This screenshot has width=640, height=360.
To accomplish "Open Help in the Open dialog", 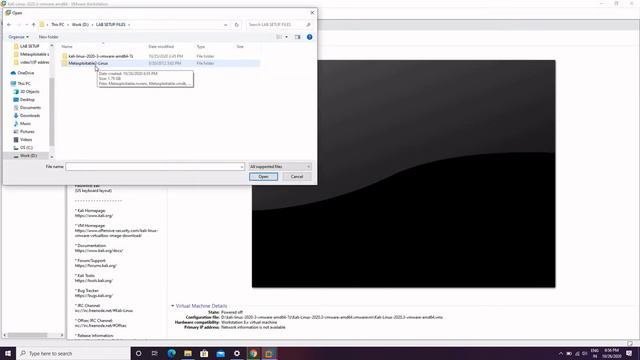I will (309, 37).
